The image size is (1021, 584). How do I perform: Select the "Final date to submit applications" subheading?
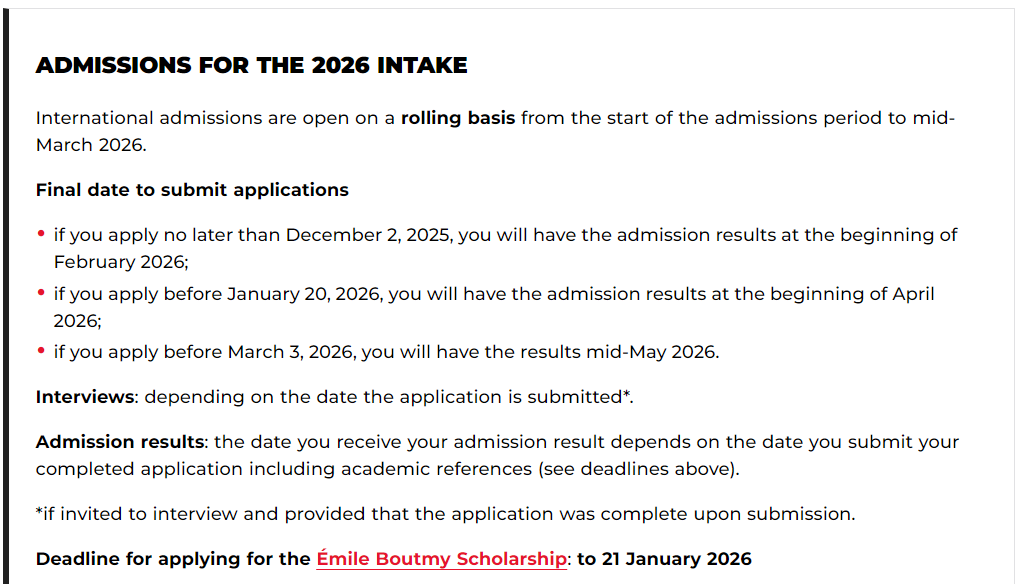pyautogui.click(x=192, y=190)
